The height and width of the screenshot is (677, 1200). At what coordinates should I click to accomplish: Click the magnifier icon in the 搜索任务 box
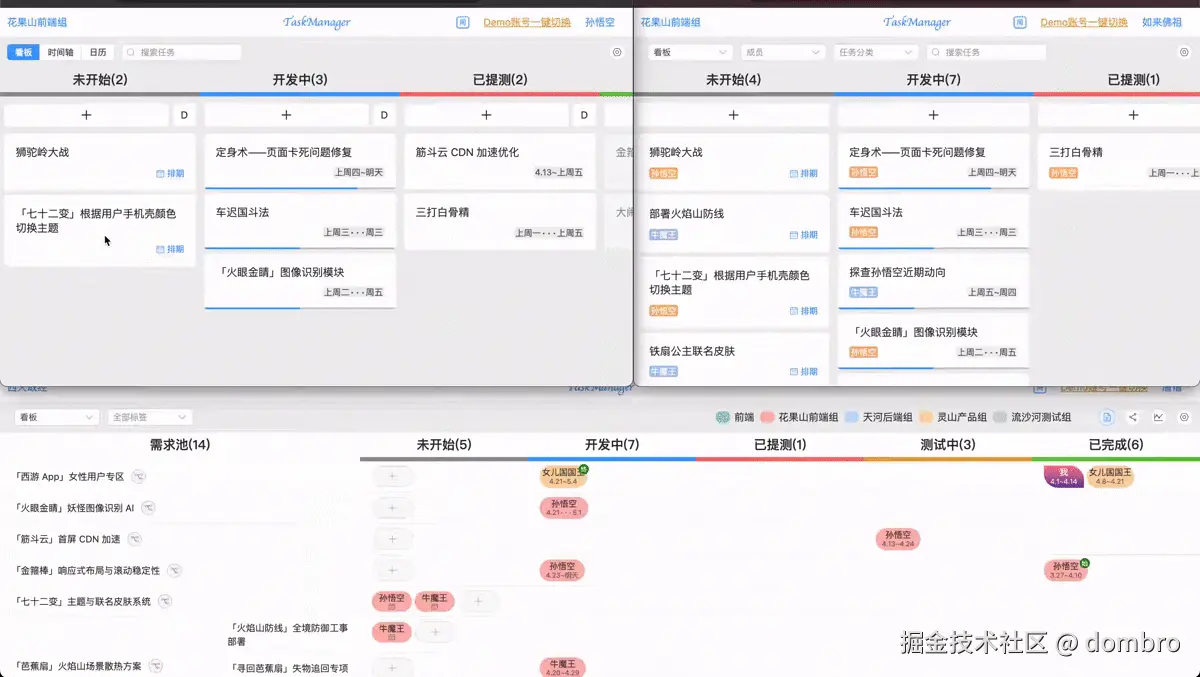point(130,52)
